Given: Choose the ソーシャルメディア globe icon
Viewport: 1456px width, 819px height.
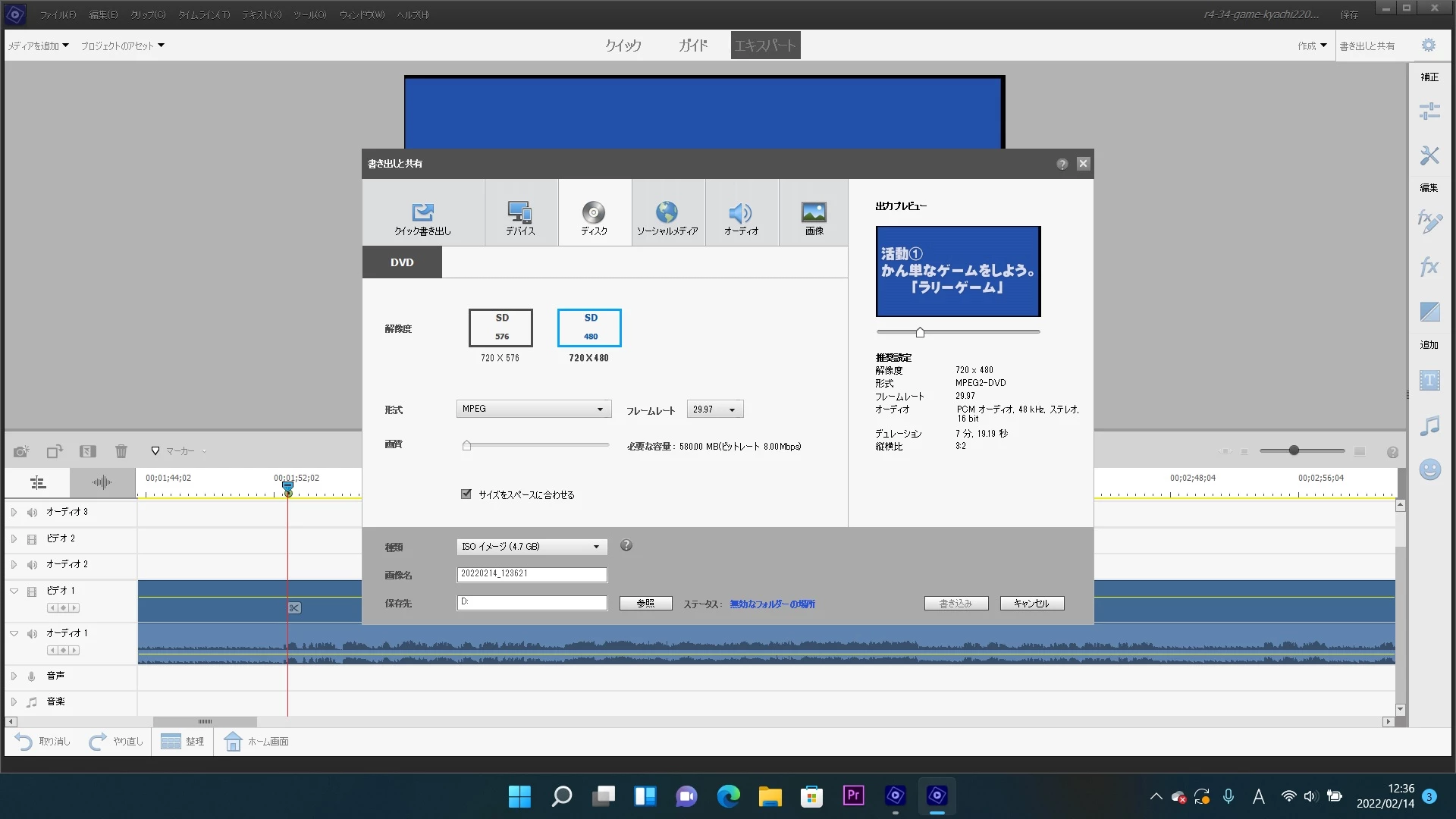Looking at the screenshot, I should [x=667, y=213].
